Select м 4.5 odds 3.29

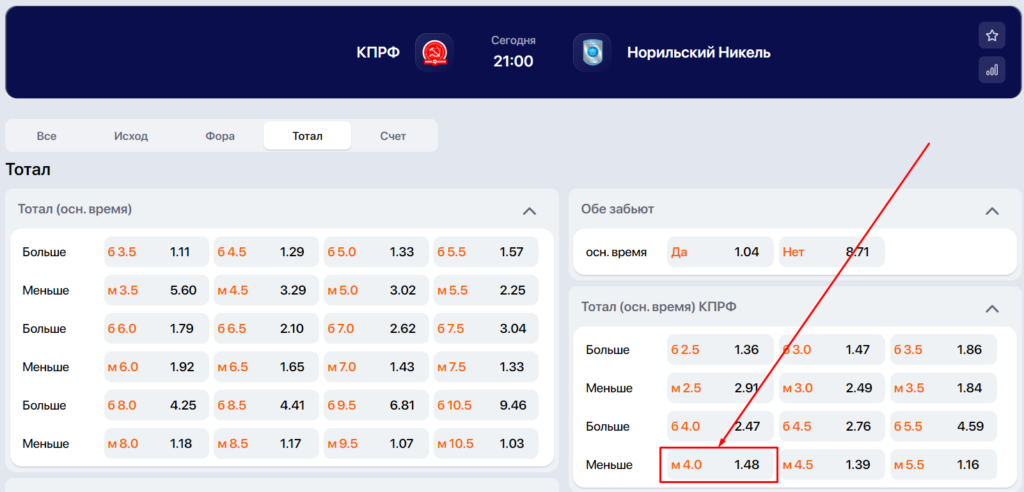point(266,290)
